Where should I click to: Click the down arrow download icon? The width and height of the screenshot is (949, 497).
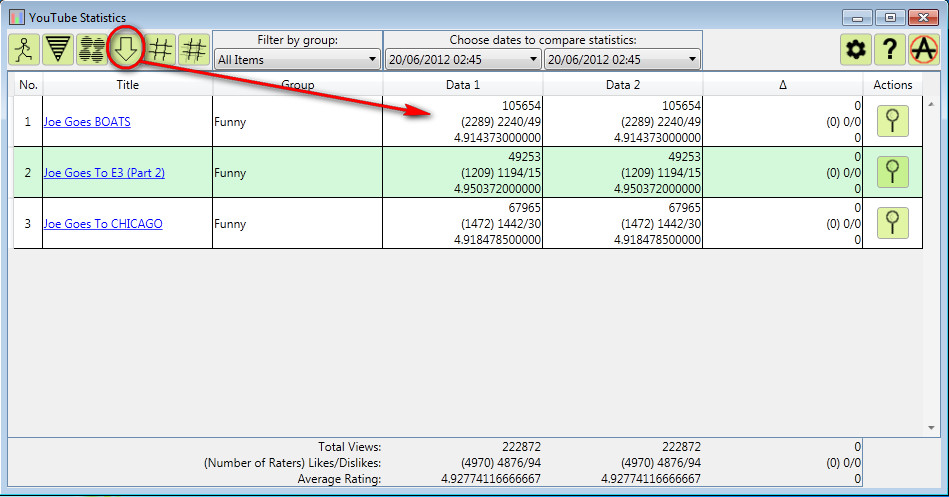tap(126, 49)
